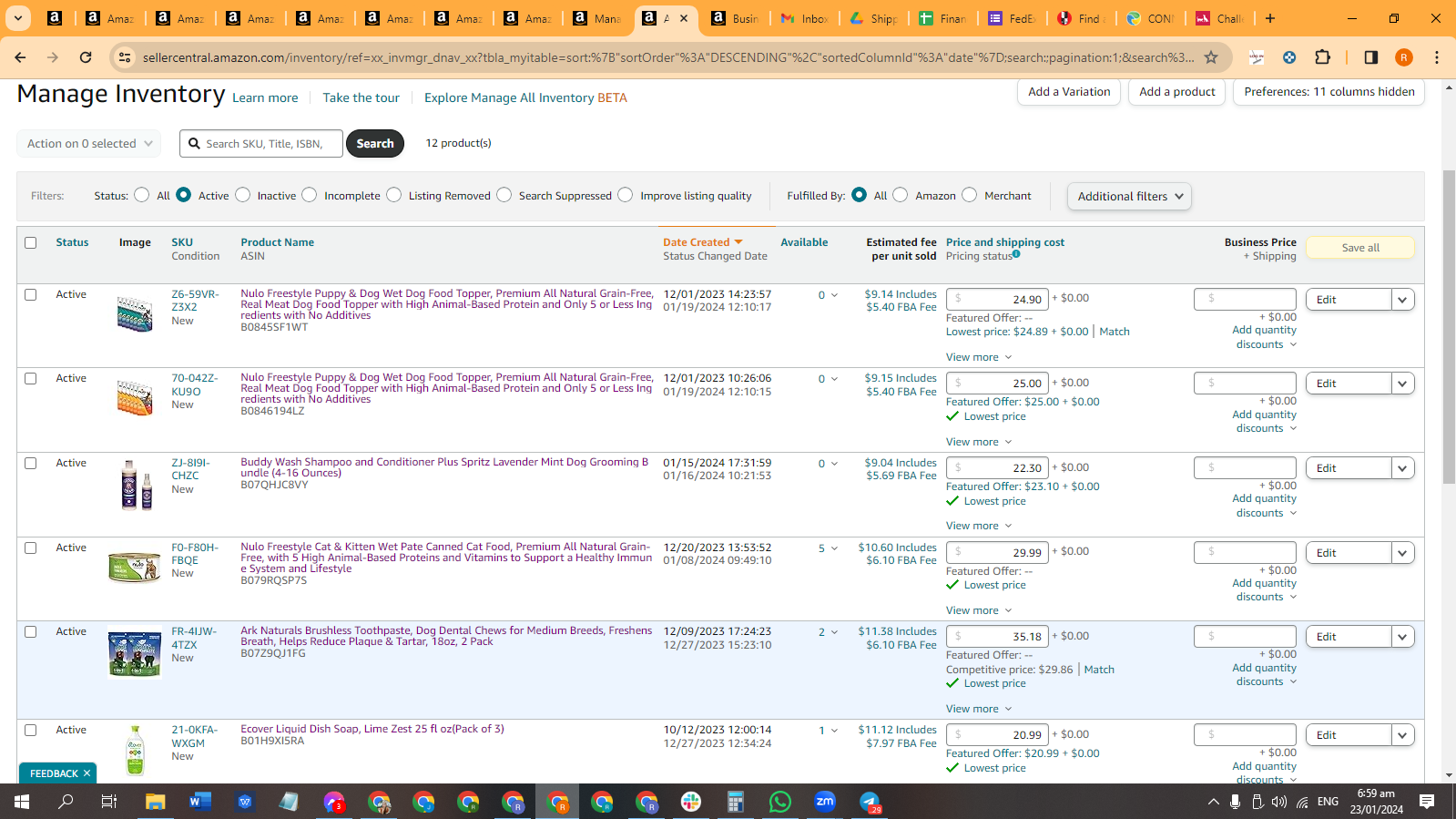Open Windows taskbar search
This screenshot has height=819, width=1456.
(66, 802)
